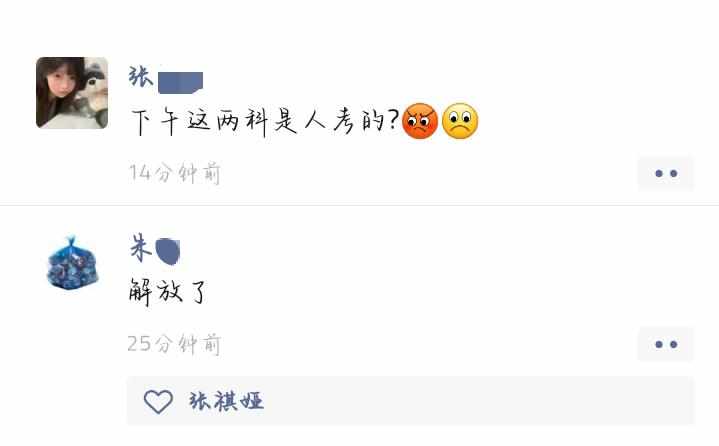Select the post text 解放了
The image size is (719, 446).
pyautogui.click(x=168, y=292)
